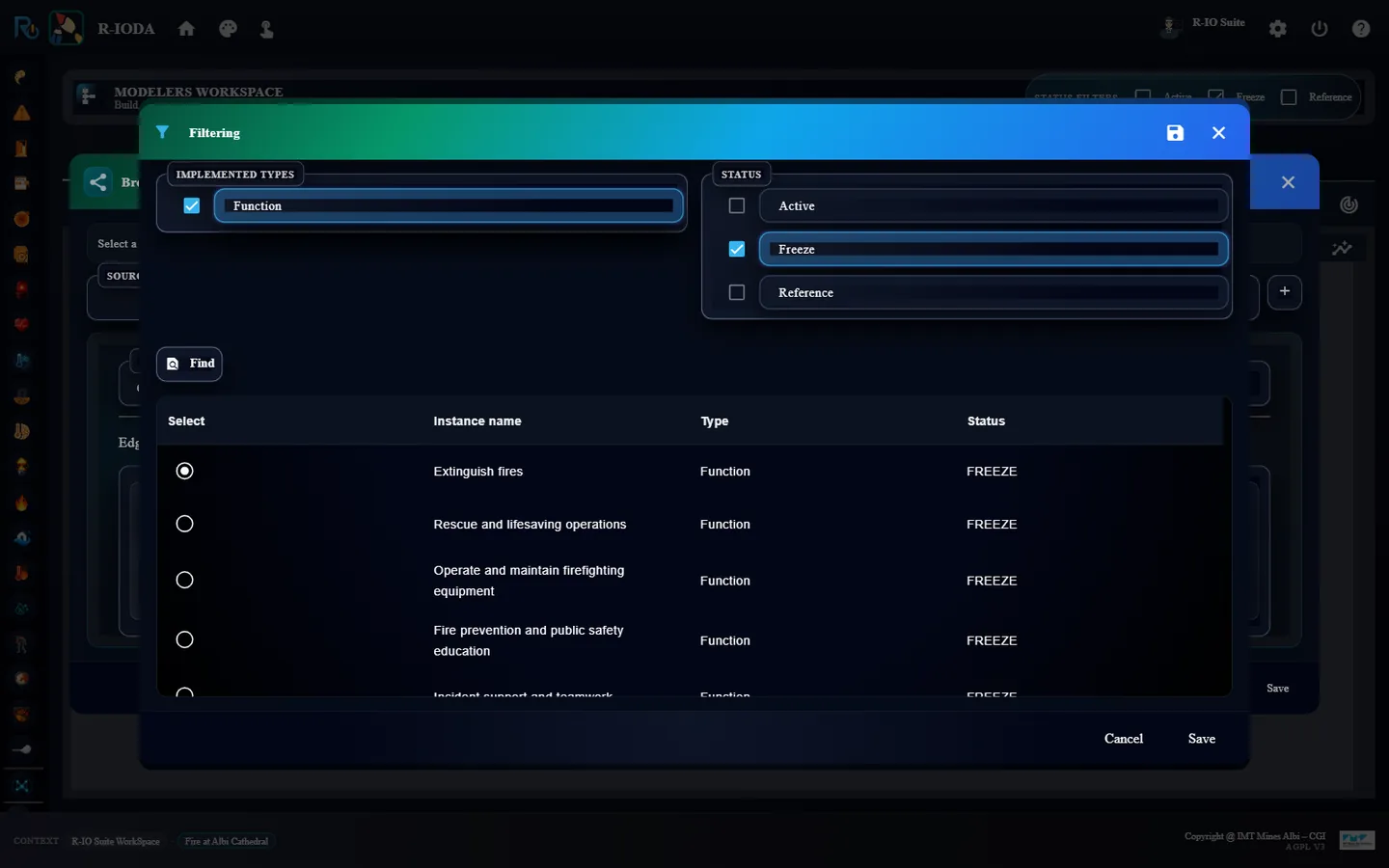Image resolution: width=1389 pixels, height=868 pixels.
Task: Click the Find button
Action: 189,364
